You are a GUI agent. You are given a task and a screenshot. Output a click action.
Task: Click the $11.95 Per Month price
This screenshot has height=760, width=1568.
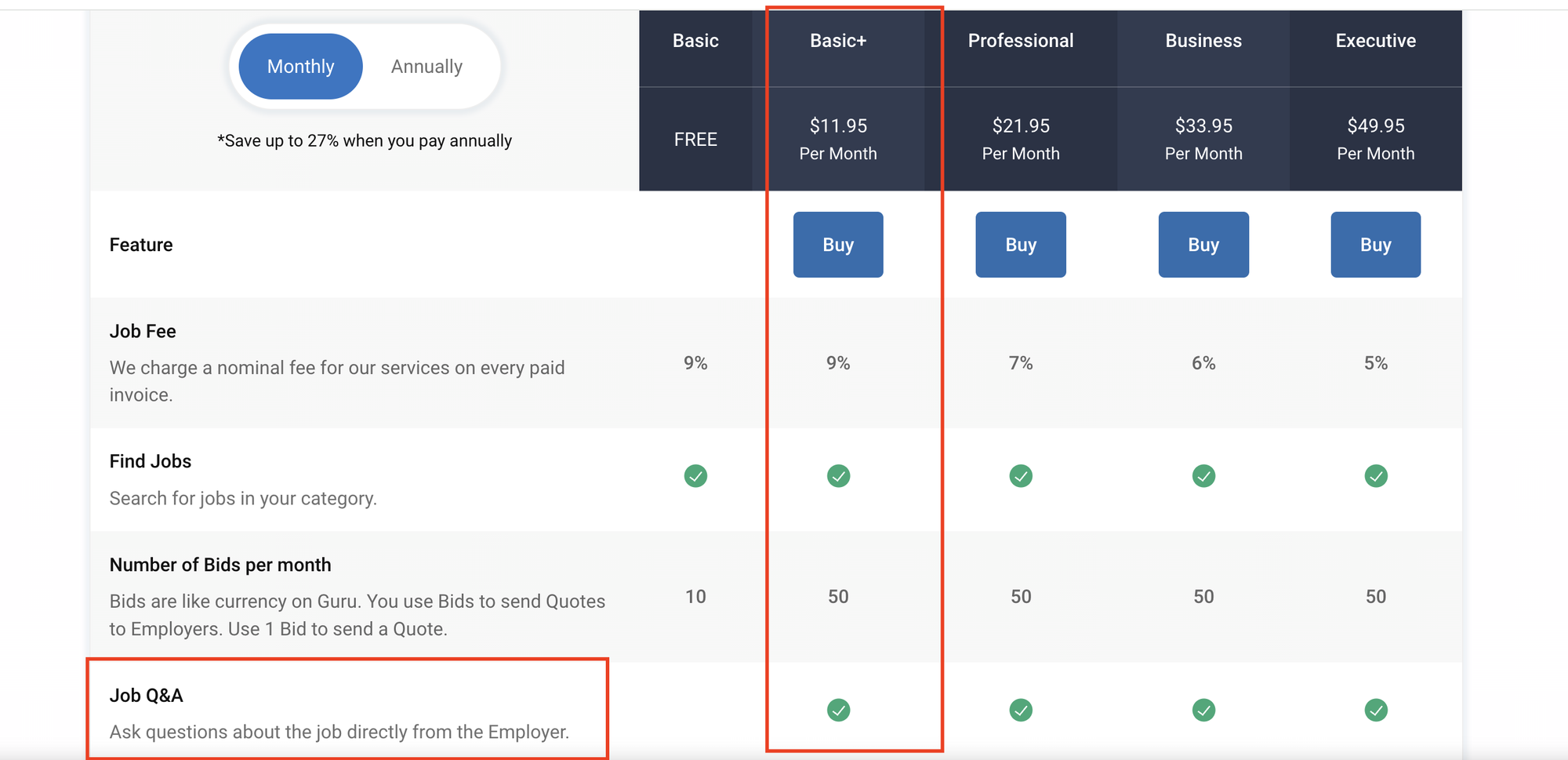(838, 140)
